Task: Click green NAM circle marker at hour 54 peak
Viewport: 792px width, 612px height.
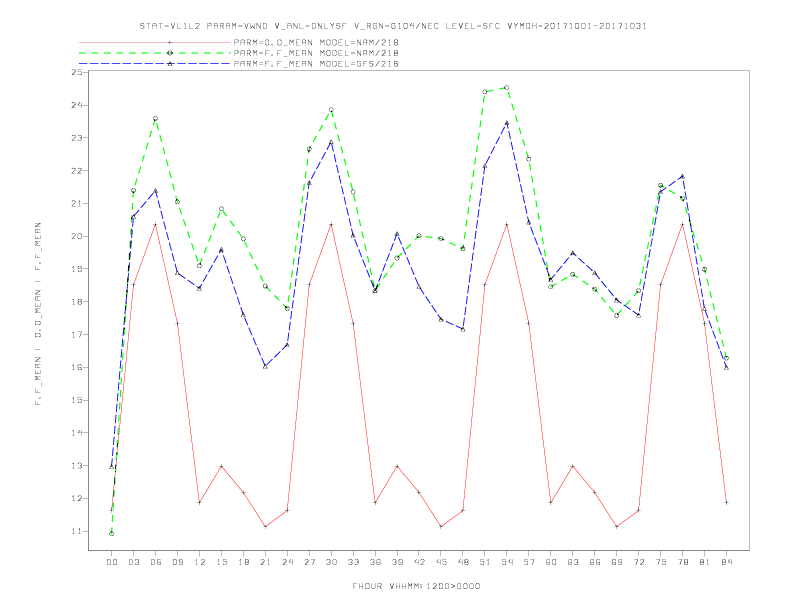Action: (507, 87)
